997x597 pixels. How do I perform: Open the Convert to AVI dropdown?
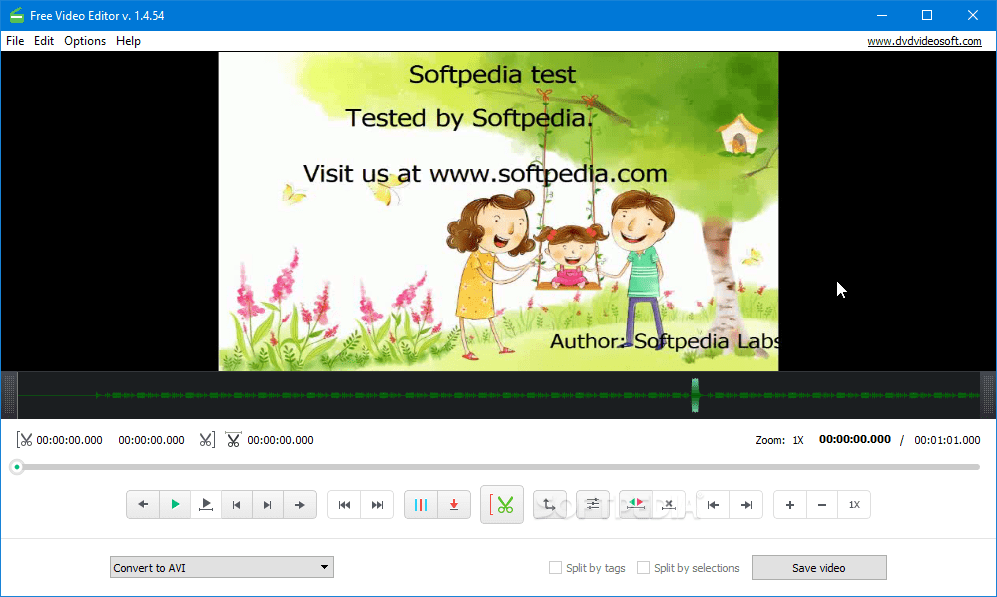pyautogui.click(x=222, y=567)
